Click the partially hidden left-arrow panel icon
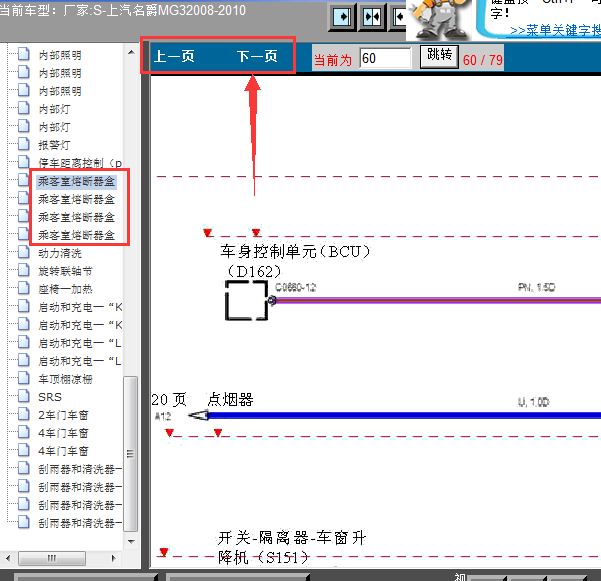The image size is (601, 581). coord(398,17)
